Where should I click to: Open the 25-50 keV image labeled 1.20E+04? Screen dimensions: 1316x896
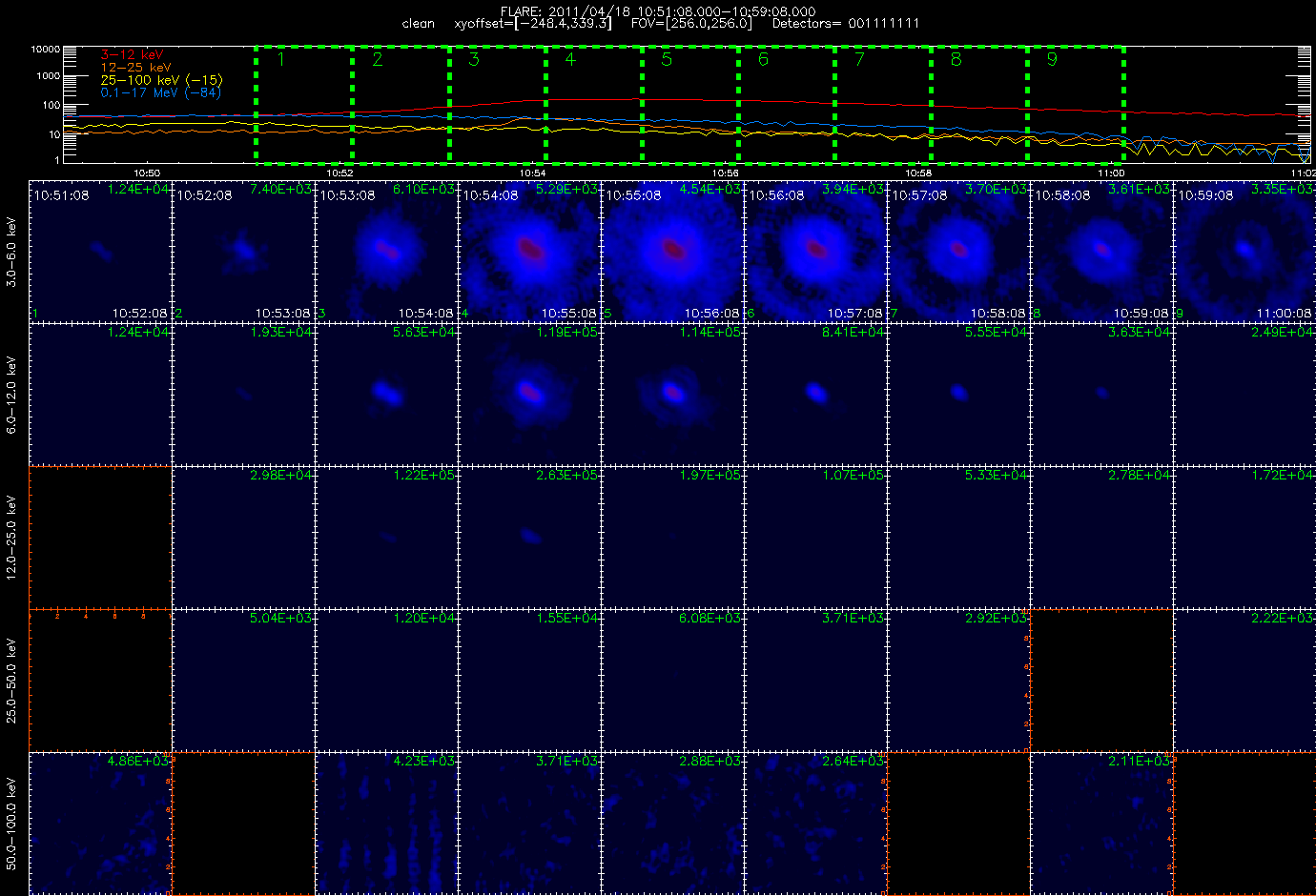click(387, 680)
